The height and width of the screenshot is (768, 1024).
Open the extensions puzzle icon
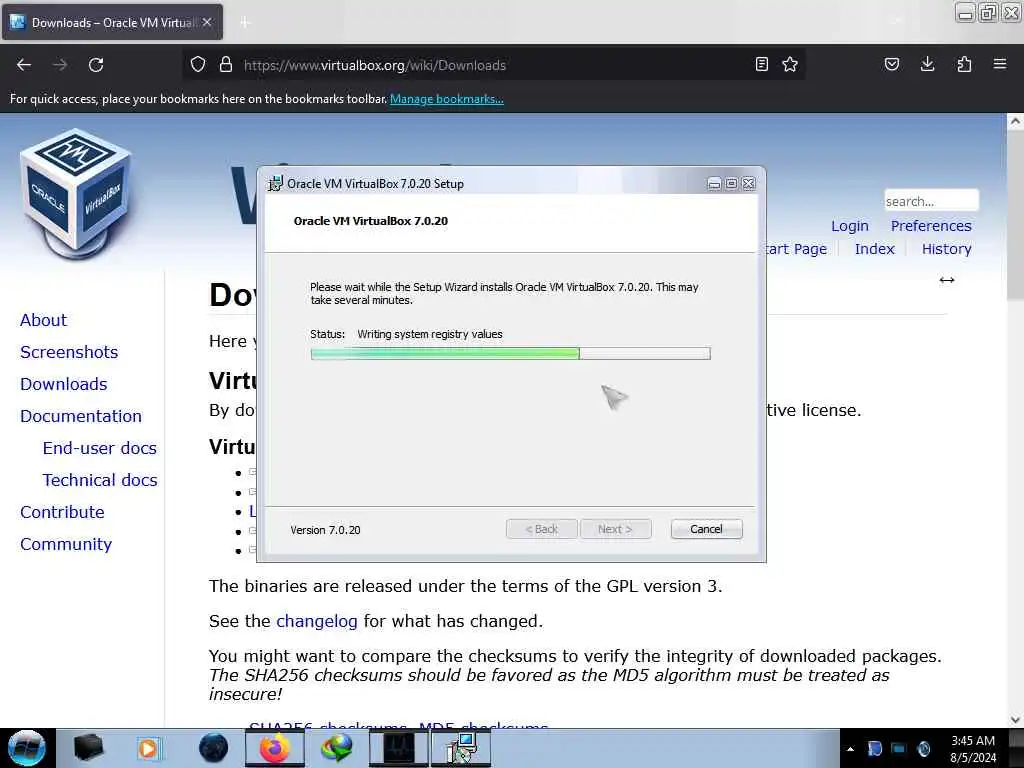coord(964,64)
